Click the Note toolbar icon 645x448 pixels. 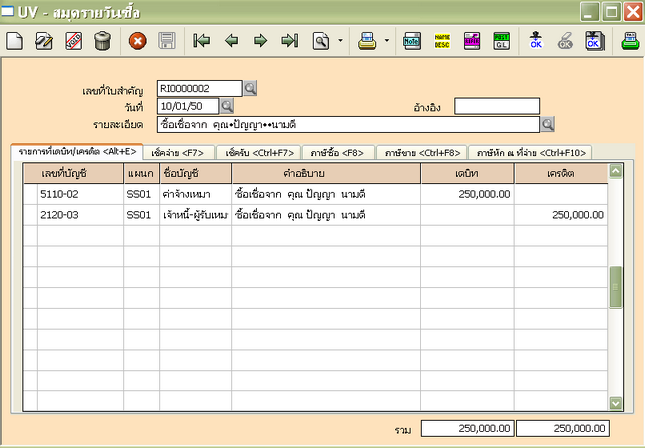tap(411, 41)
